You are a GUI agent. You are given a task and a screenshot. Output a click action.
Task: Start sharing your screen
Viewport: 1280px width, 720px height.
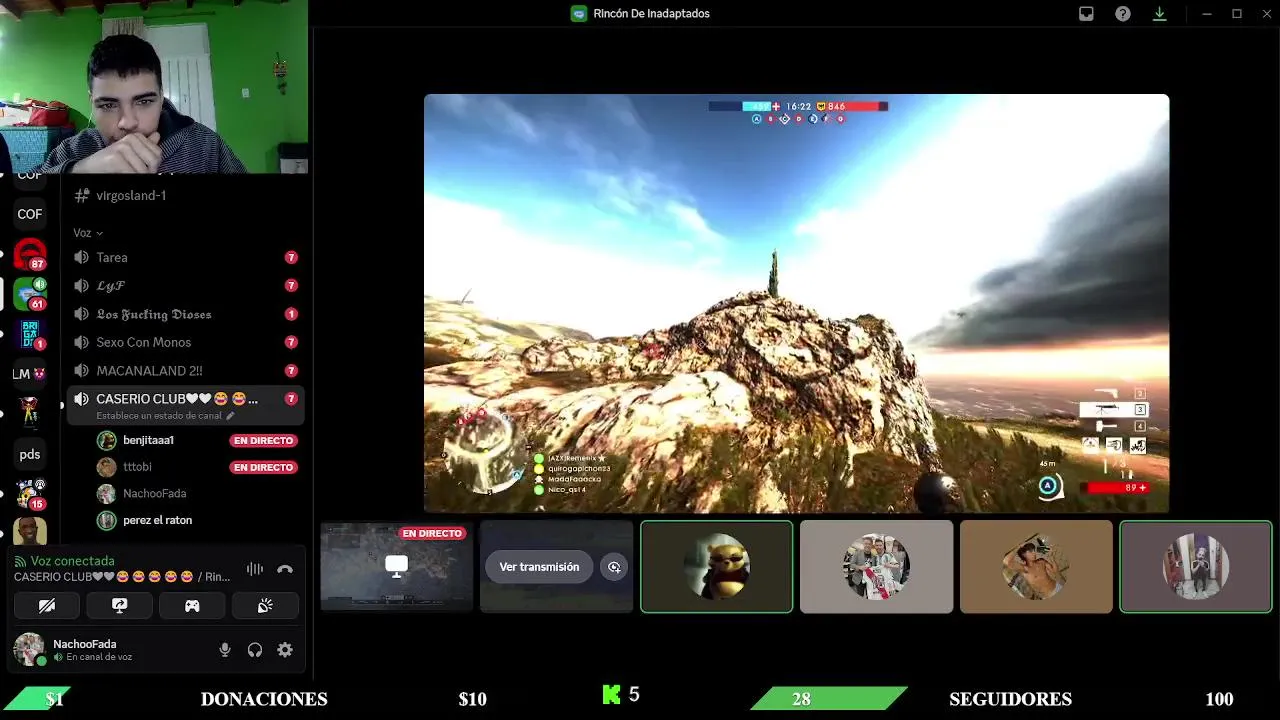pos(119,605)
